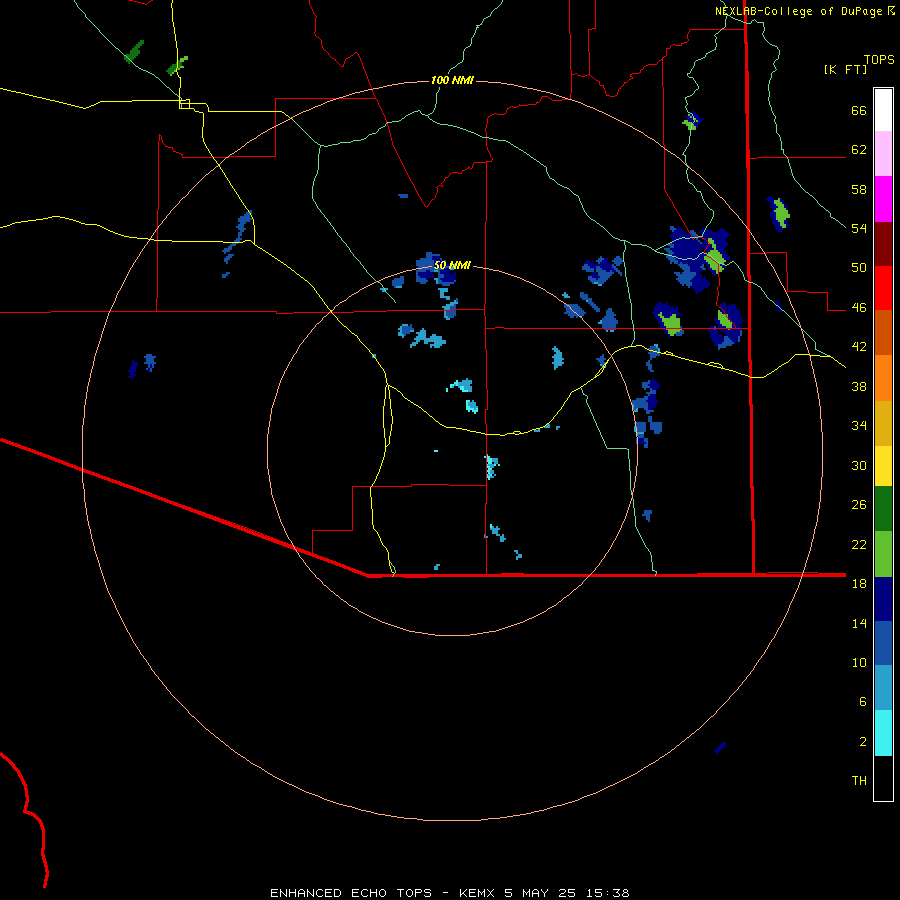The width and height of the screenshot is (900, 900).
Task: Click the 14 value on the legend
Action: pos(859,623)
